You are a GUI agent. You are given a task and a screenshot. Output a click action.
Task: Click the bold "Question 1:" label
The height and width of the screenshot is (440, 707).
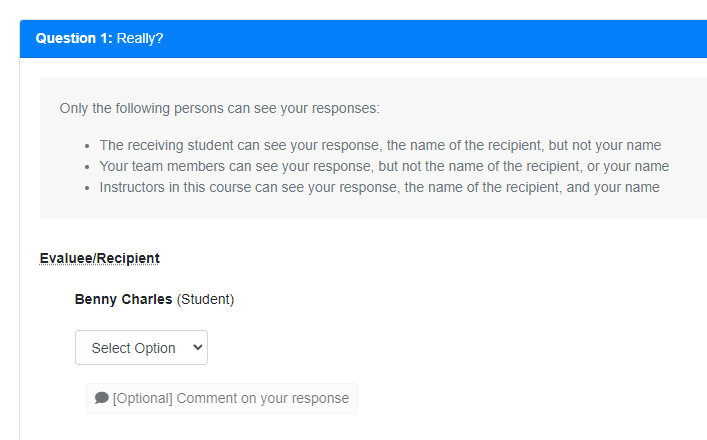coord(74,38)
